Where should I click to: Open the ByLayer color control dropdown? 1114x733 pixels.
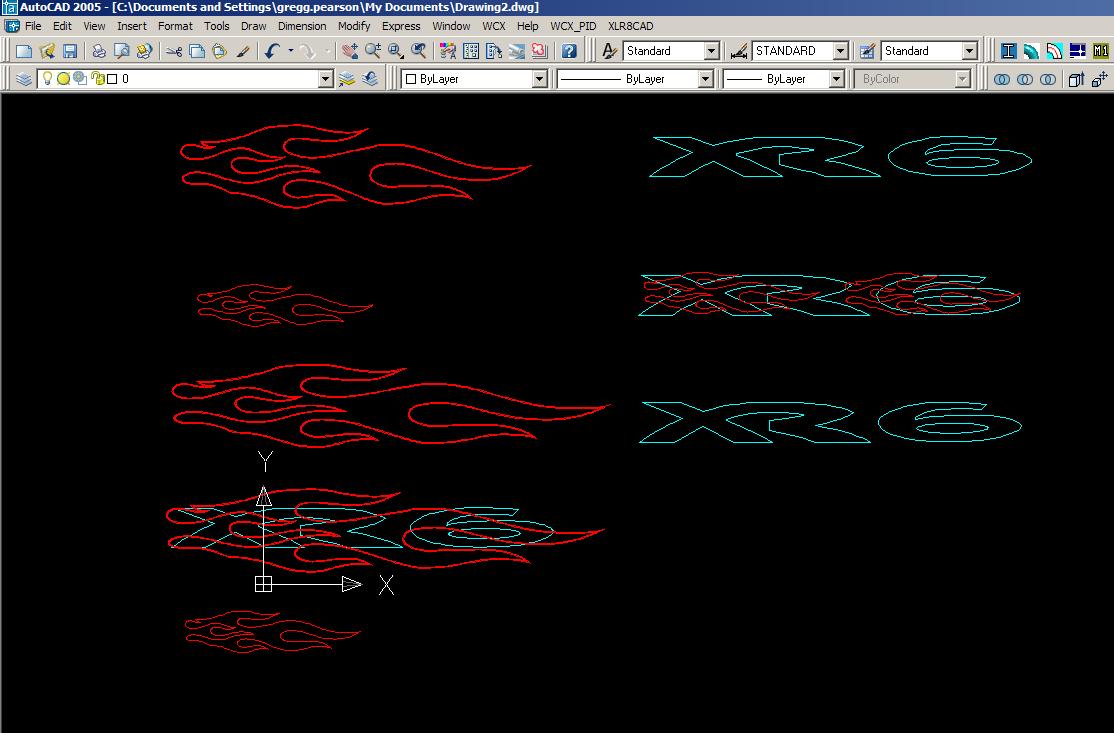coord(539,79)
